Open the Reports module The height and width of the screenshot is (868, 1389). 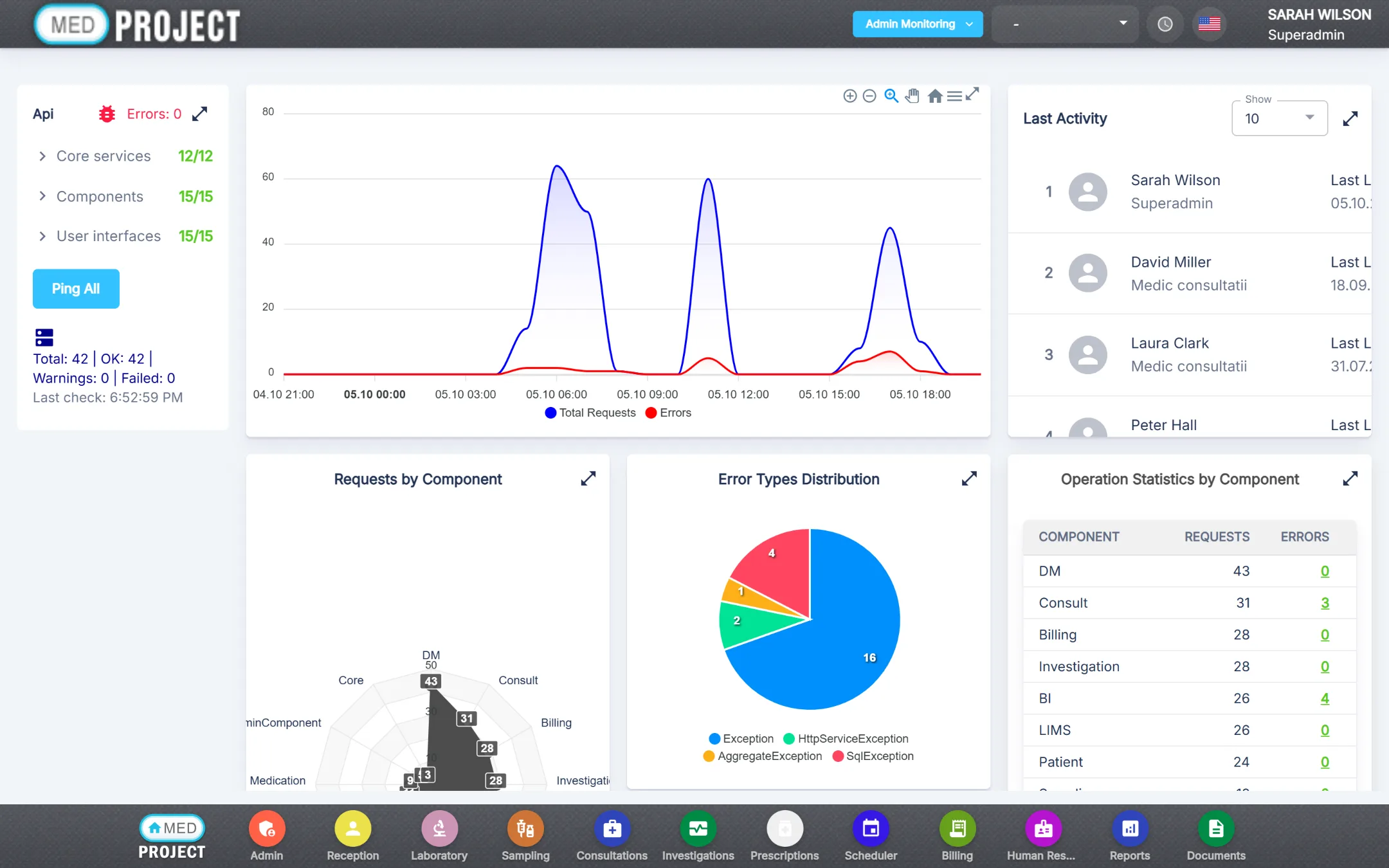pos(1130,837)
